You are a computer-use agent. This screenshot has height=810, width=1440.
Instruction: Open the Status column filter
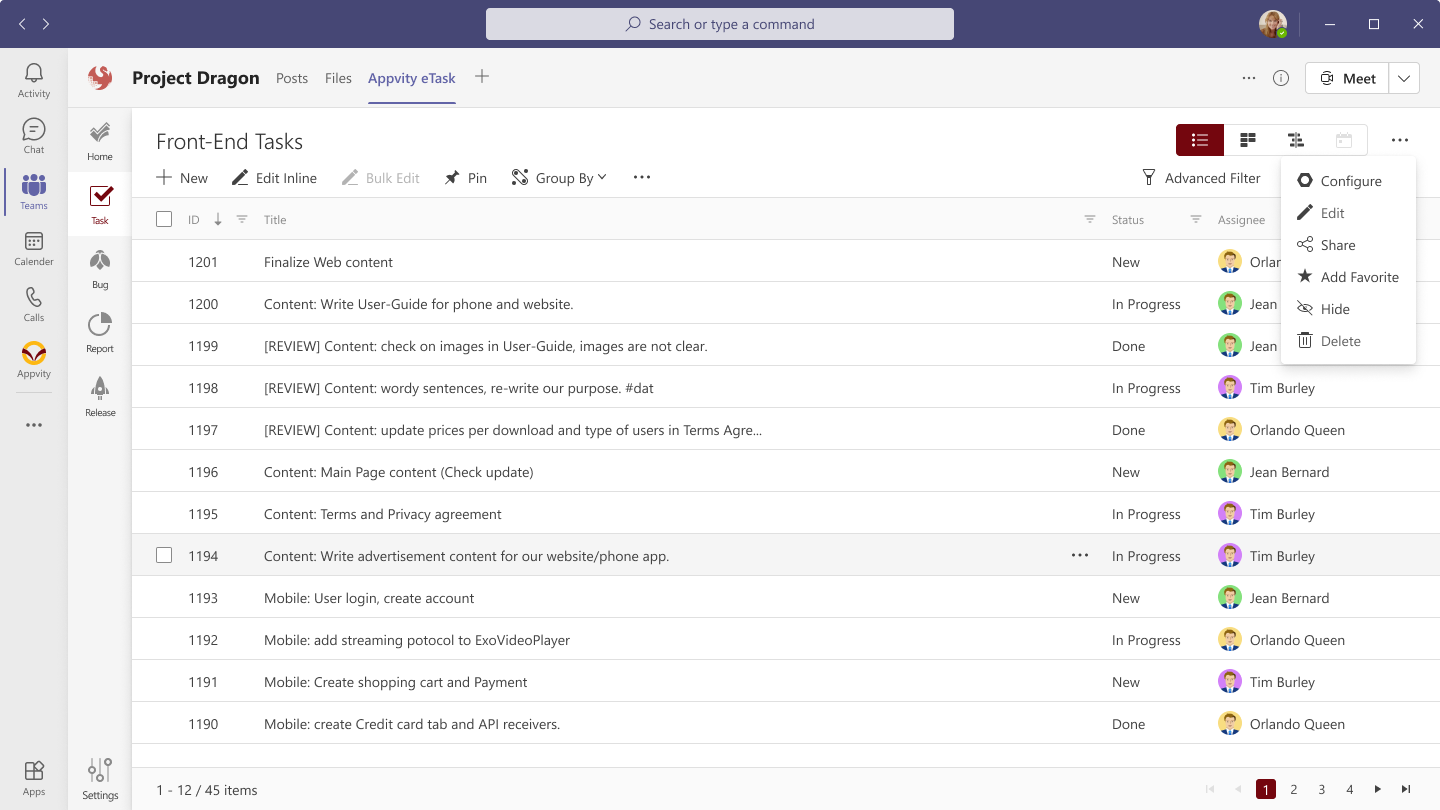(x=1195, y=220)
